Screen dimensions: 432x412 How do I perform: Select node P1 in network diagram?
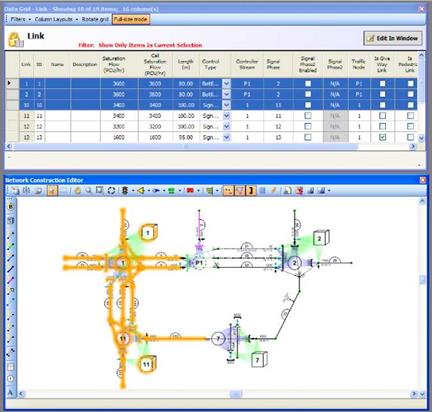click(199, 263)
